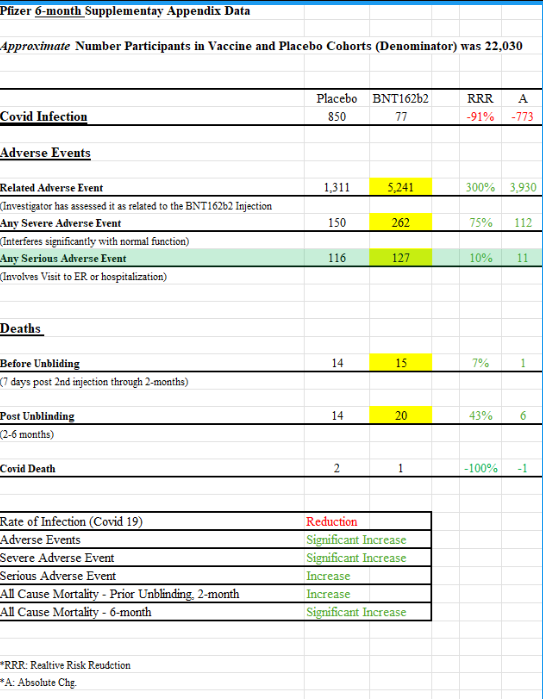The height and width of the screenshot is (699, 543).
Task: Select the yellow highlighted 15 cell
Action: pyautogui.click(x=400, y=362)
